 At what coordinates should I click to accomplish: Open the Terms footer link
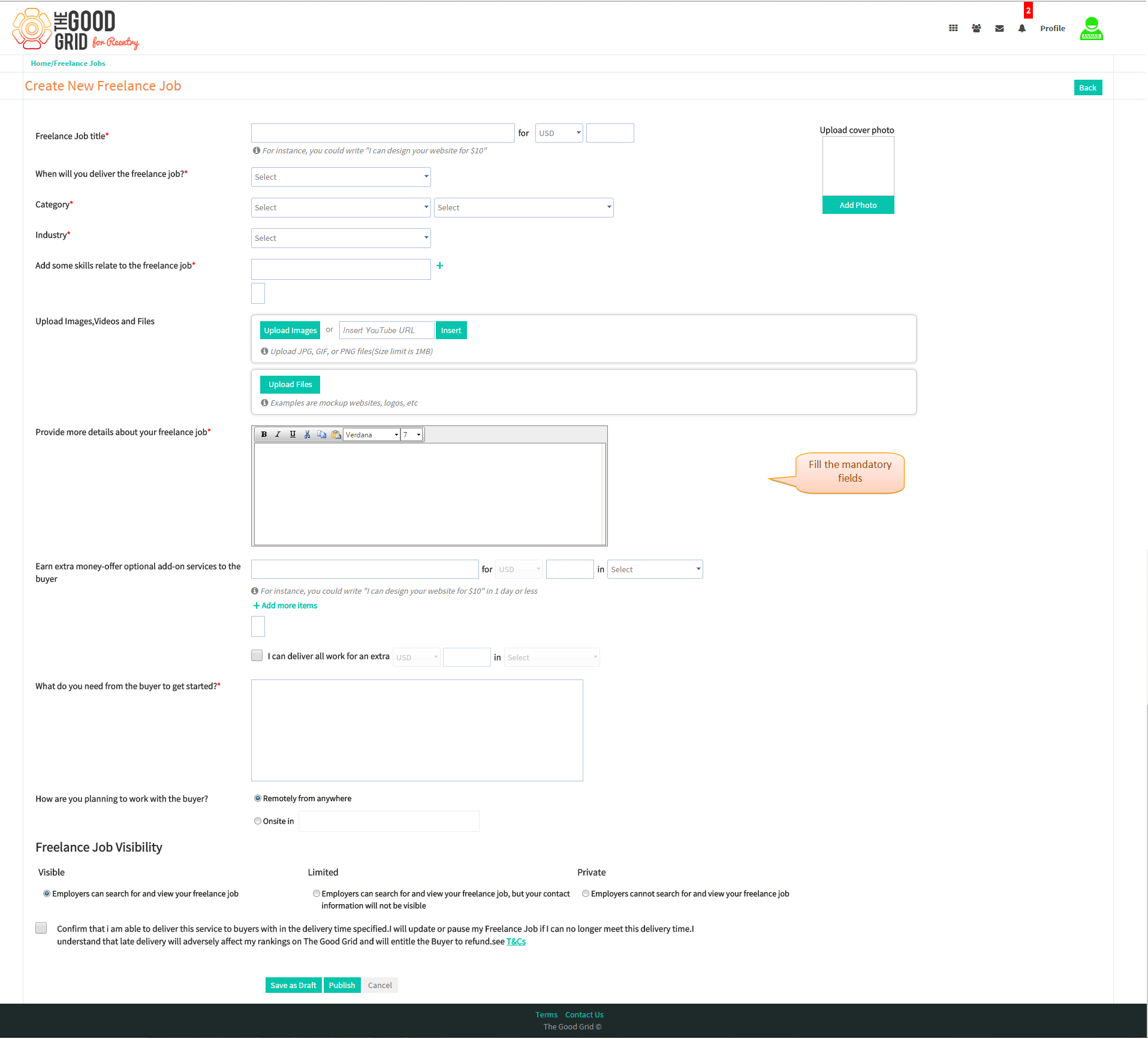coord(546,1014)
